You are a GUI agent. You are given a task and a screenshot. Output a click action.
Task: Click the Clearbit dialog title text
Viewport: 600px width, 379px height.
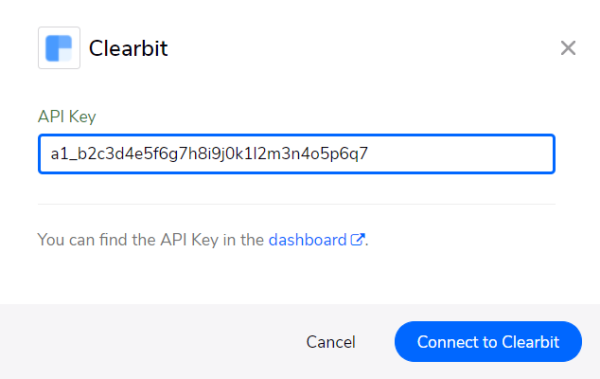pyautogui.click(x=128, y=48)
